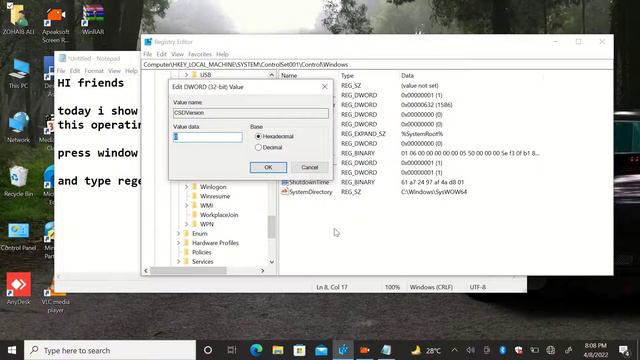Image resolution: width=640 pixels, height=360 pixels.
Task: Open Registry Editor File menu
Action: pos(147,54)
